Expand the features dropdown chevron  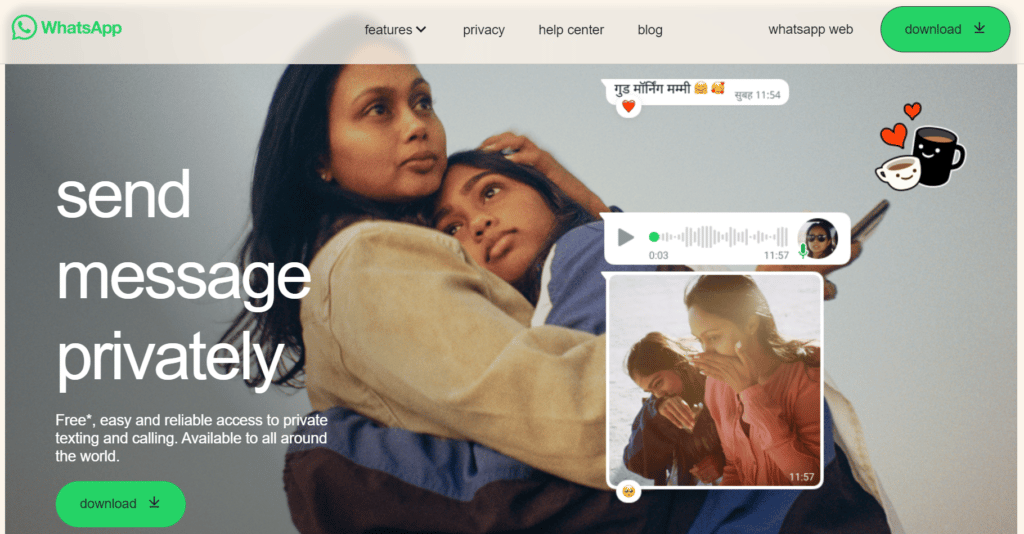421,29
